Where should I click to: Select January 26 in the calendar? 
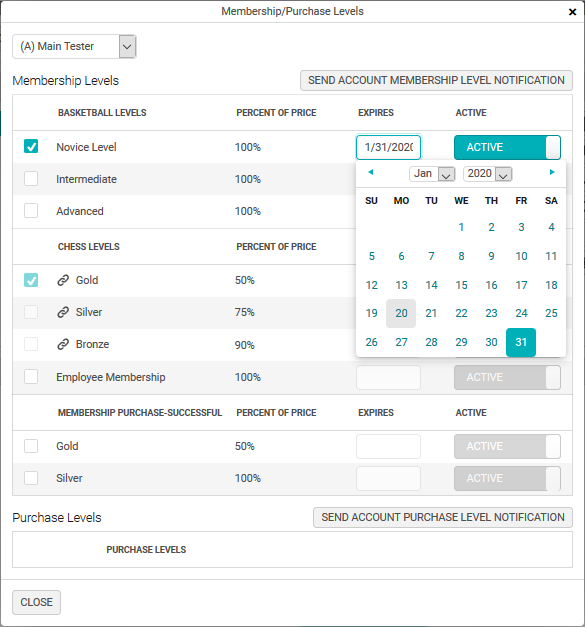pos(371,342)
